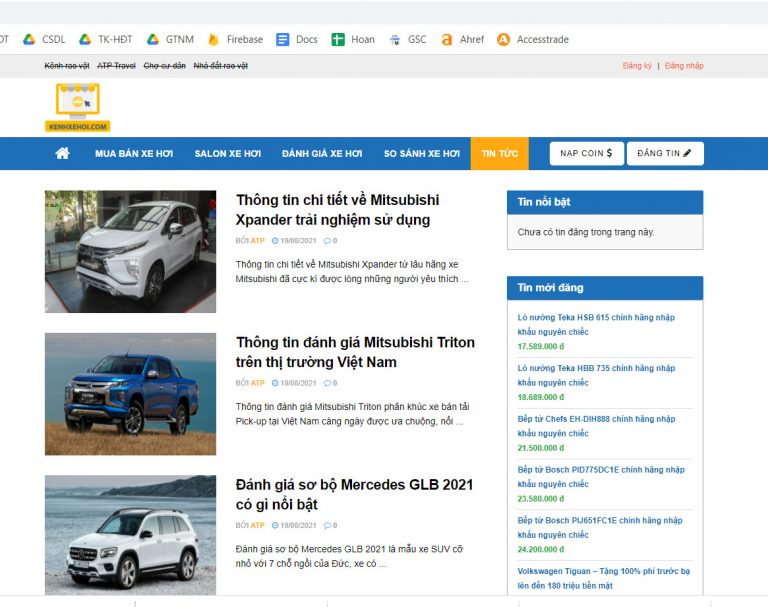The image size is (768, 607).
Task: Open the TK-HĐT Drive bookmark
Action: [x=106, y=39]
